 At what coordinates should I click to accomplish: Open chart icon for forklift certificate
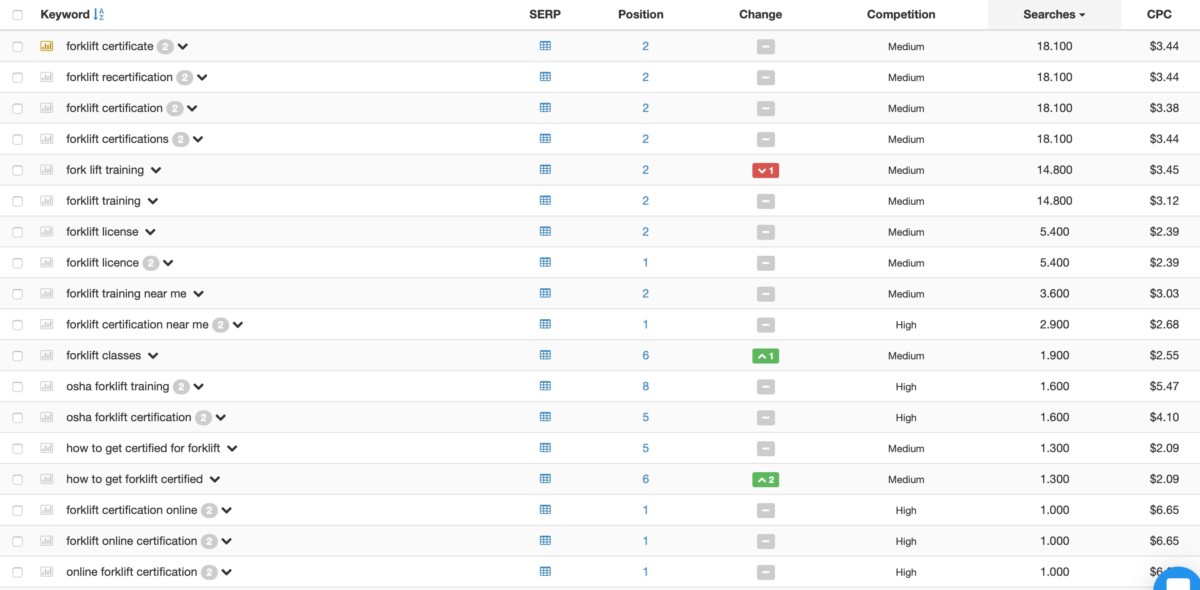click(47, 46)
